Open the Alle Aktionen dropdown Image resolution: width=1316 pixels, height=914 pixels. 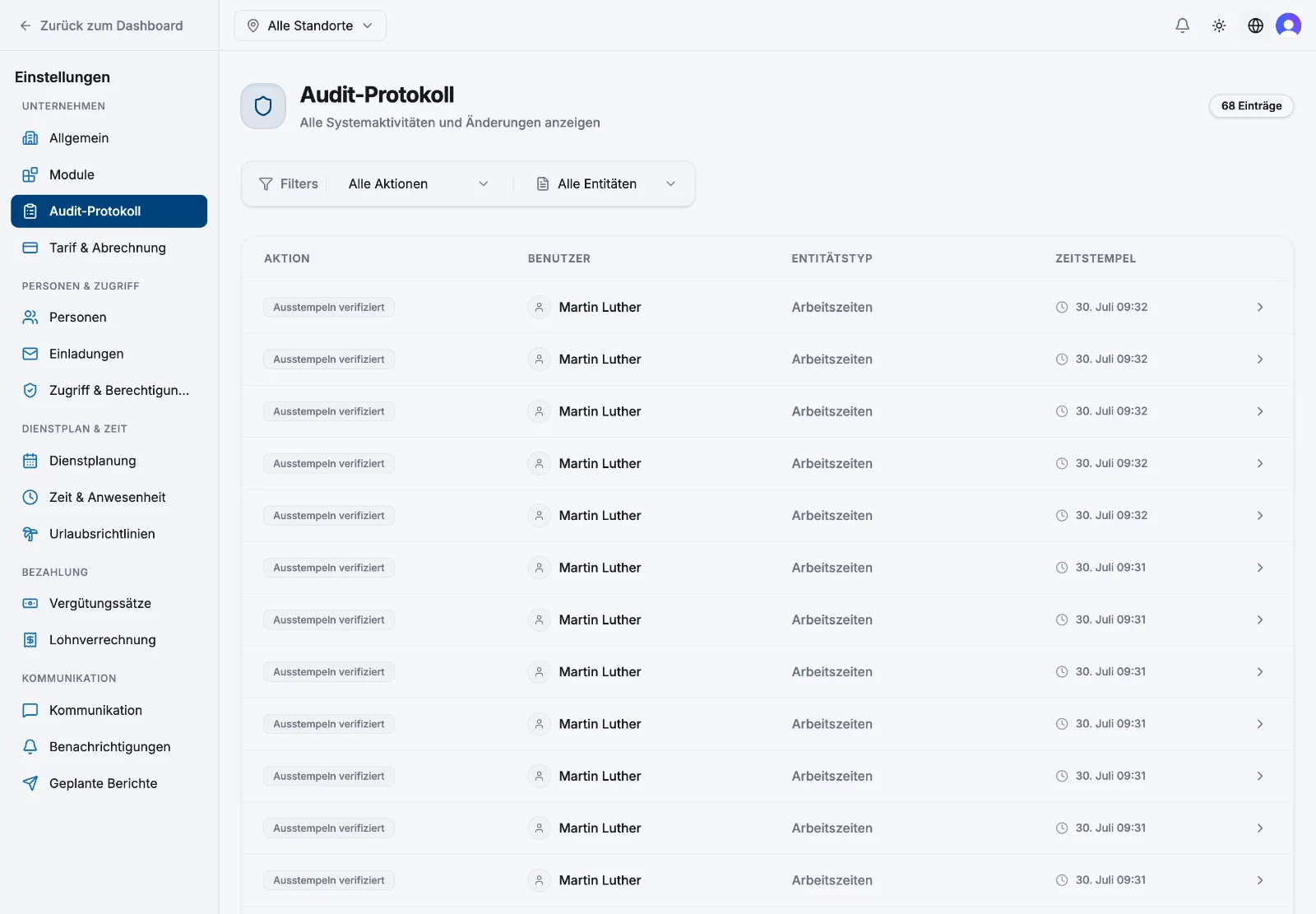[418, 184]
